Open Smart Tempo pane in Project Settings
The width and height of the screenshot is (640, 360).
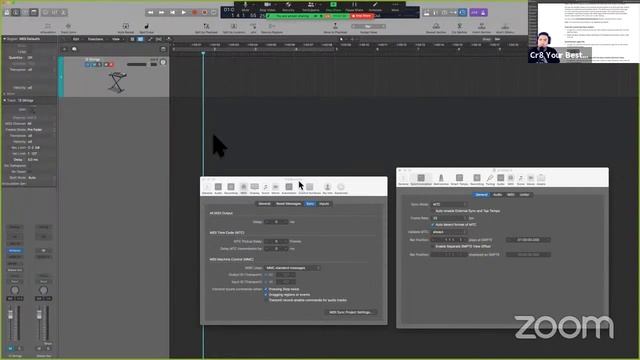click(x=459, y=179)
